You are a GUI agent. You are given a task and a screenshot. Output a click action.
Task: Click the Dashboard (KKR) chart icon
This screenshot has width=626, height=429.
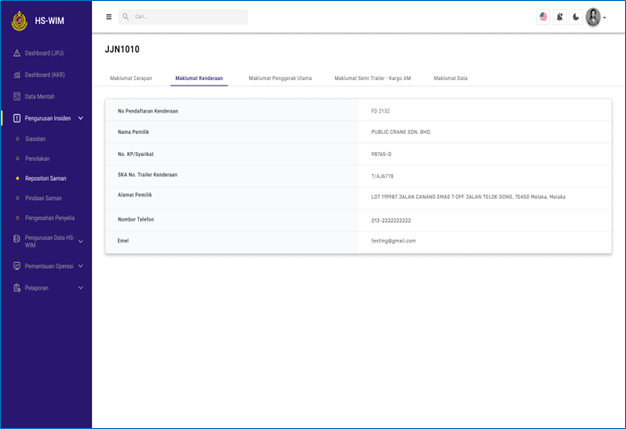point(16,75)
